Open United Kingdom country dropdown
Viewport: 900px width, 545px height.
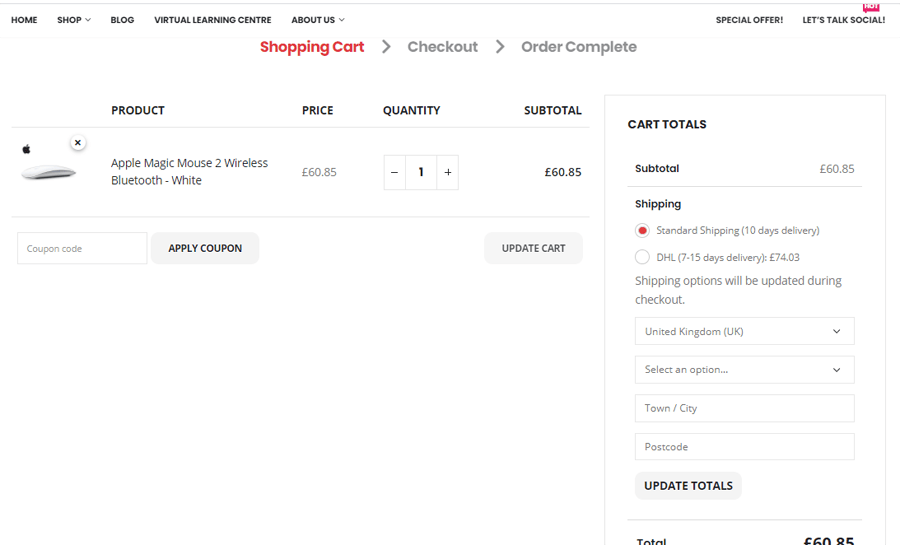[744, 331]
